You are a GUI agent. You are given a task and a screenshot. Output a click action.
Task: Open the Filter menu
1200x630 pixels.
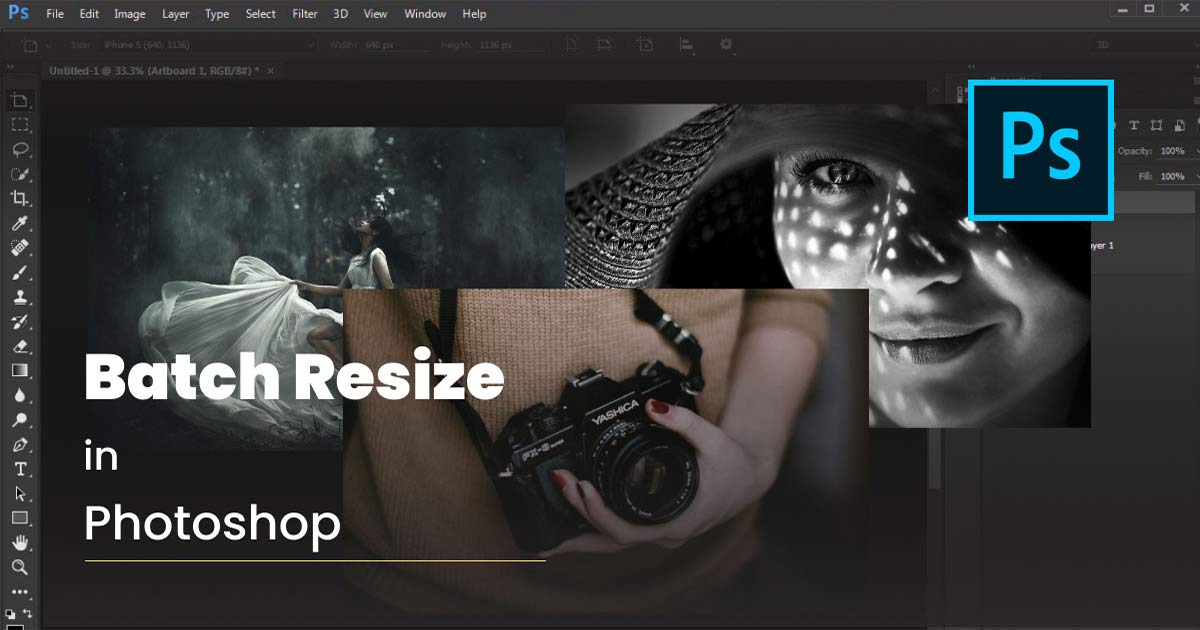tap(304, 13)
